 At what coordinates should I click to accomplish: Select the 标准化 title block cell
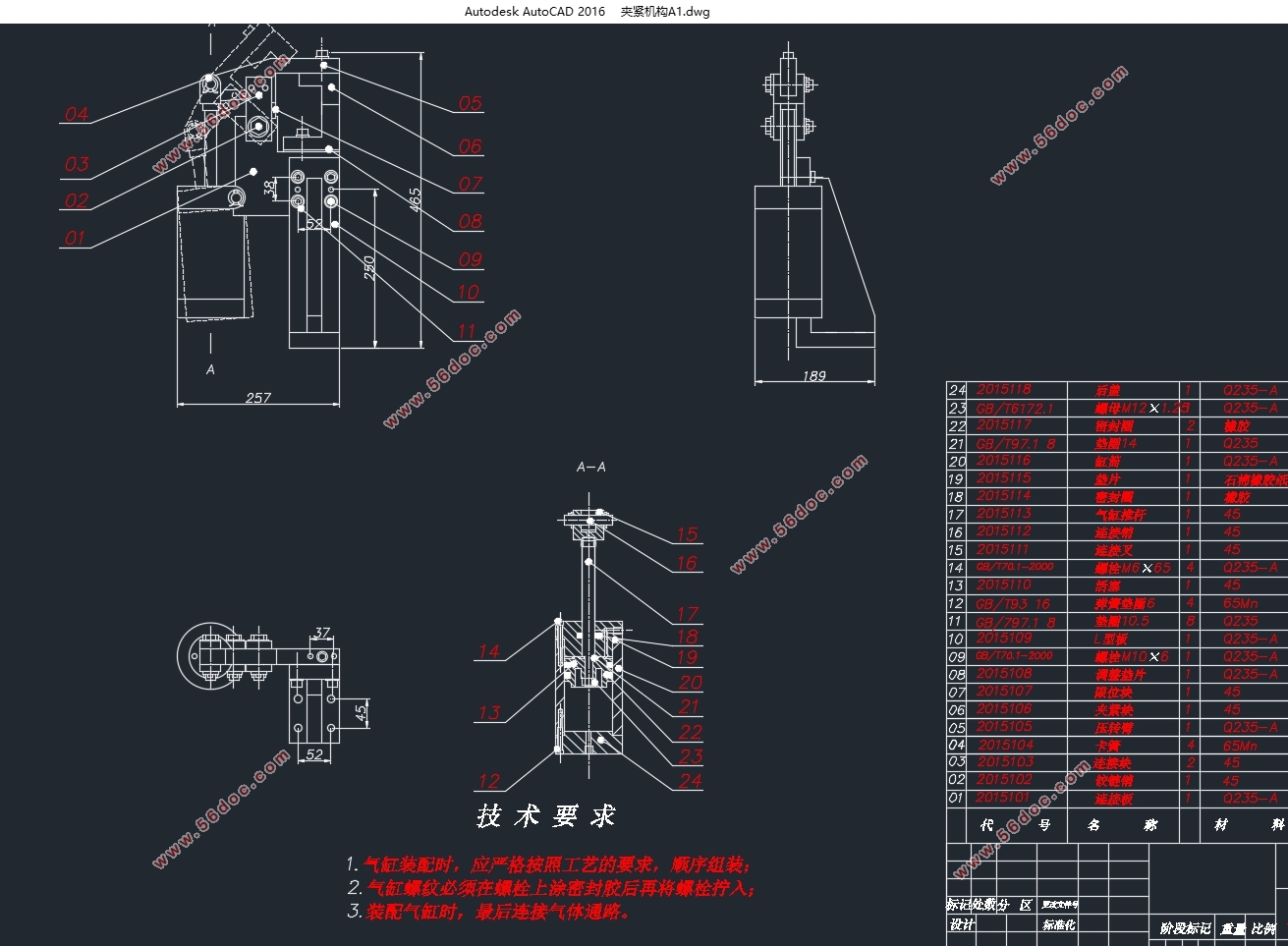pos(1058,924)
